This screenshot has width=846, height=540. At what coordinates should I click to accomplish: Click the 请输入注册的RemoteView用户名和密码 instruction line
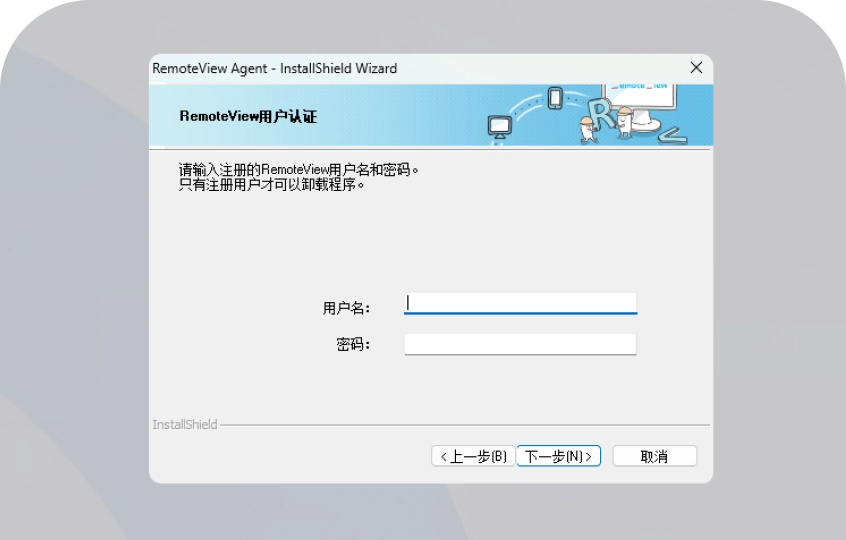(x=298, y=170)
